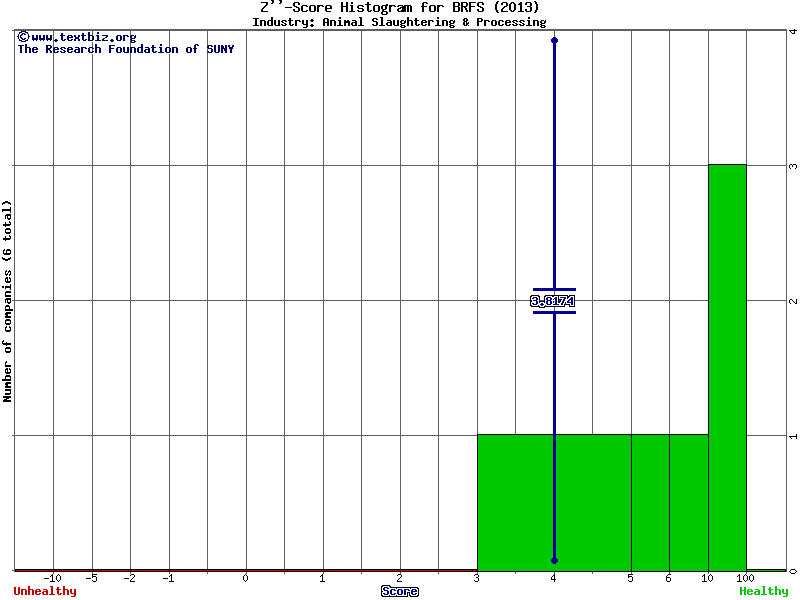This screenshot has height=600, width=800.
Task: Select the green bar between 6 and 10
Action: 689,503
